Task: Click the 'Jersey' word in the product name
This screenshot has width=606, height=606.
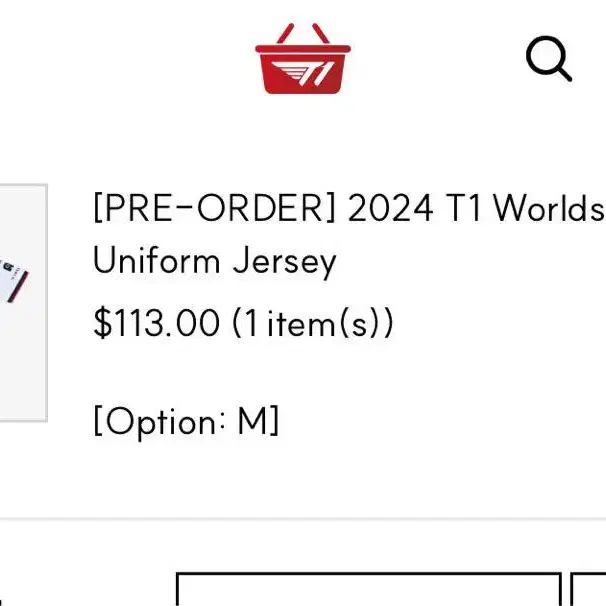Action: pyautogui.click(x=284, y=262)
